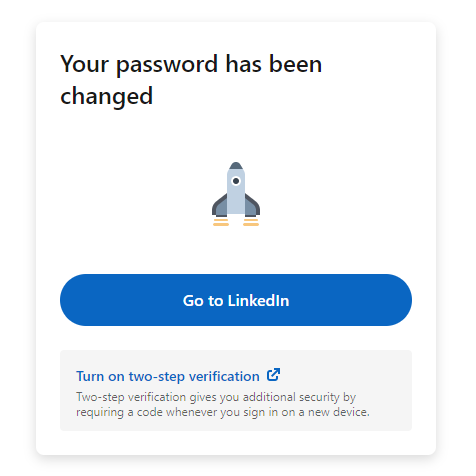Click the rocket's left wing fin
476x476 pixels.
(x=219, y=206)
